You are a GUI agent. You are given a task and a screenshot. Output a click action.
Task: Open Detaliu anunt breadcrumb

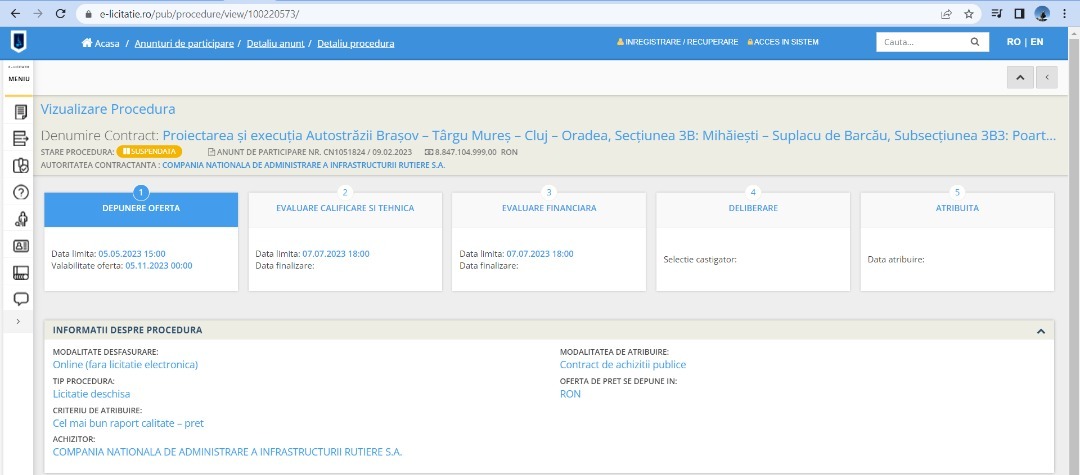click(x=276, y=43)
